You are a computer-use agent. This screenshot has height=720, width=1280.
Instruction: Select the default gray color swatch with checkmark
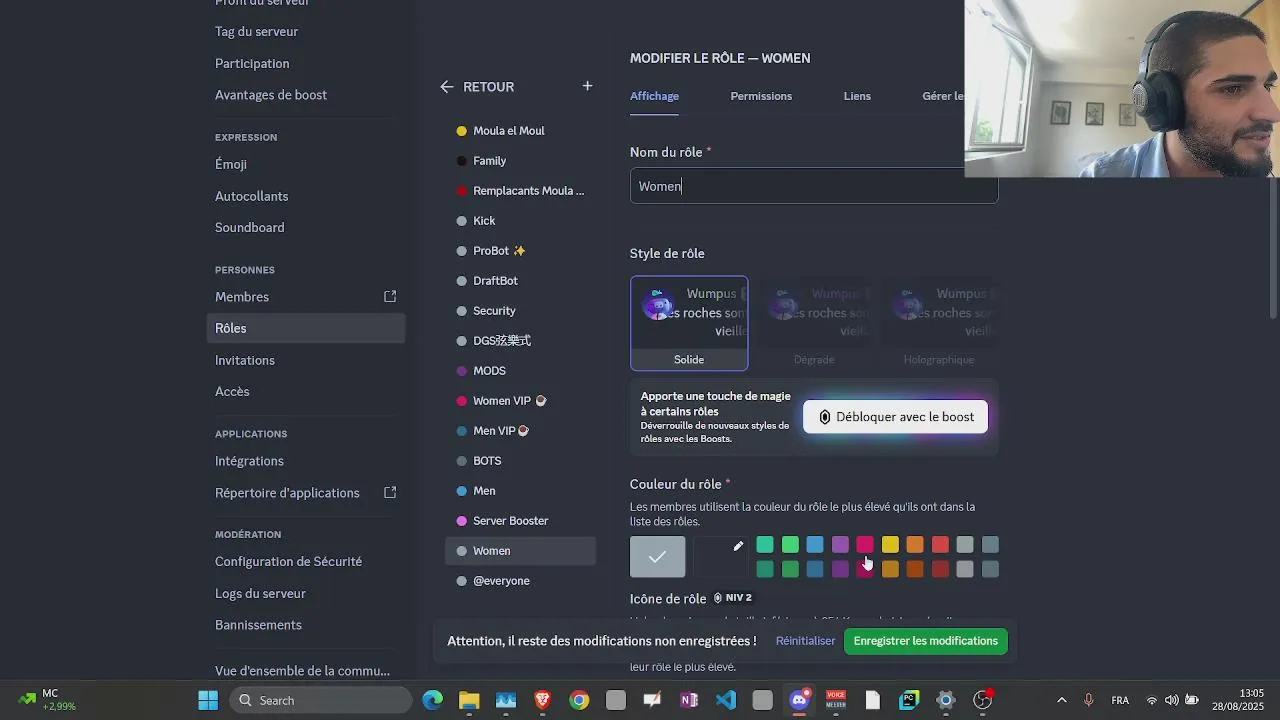657,557
